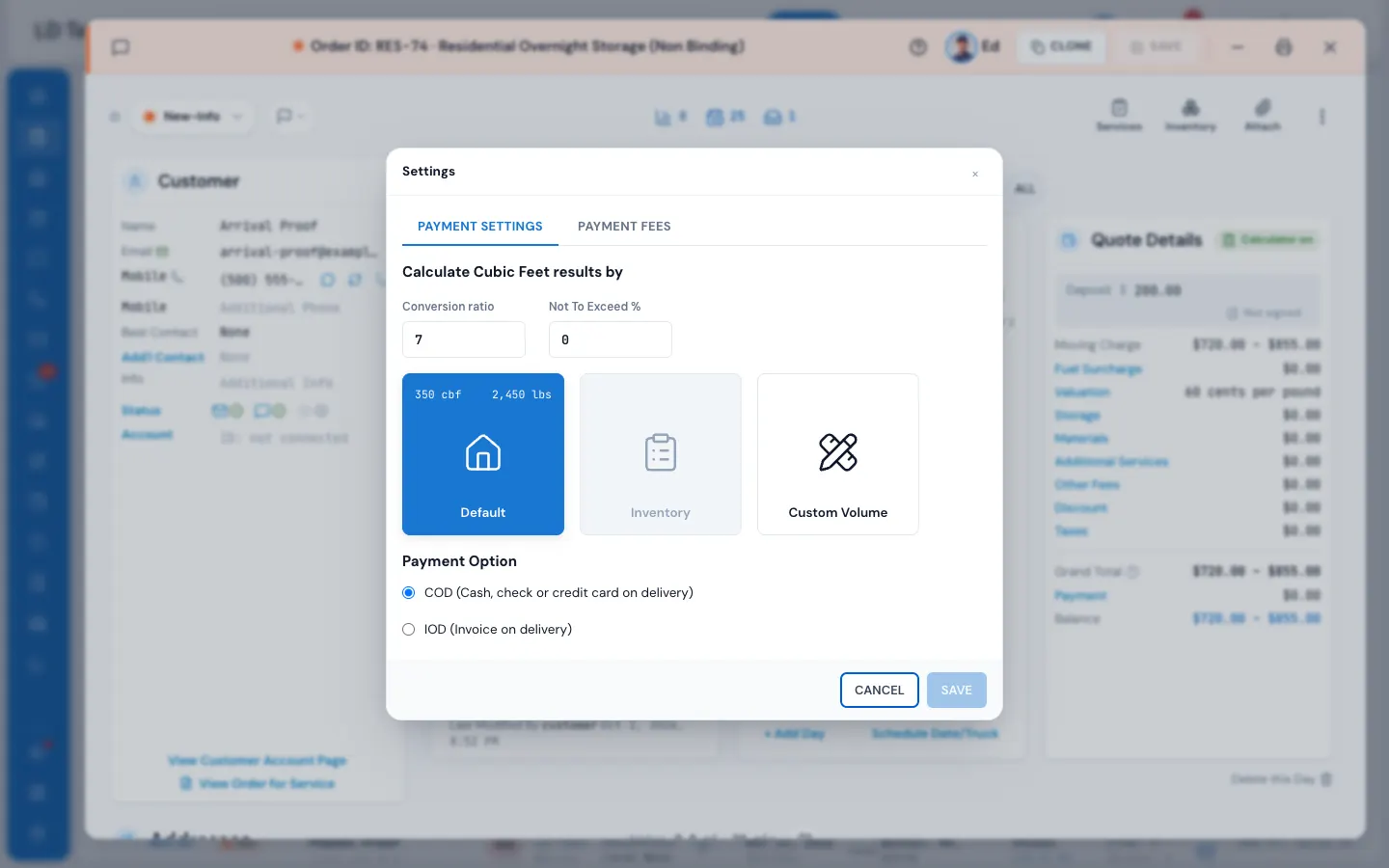1389x868 pixels.
Task: Toggle the Calculator on badge
Action: pos(1267,239)
